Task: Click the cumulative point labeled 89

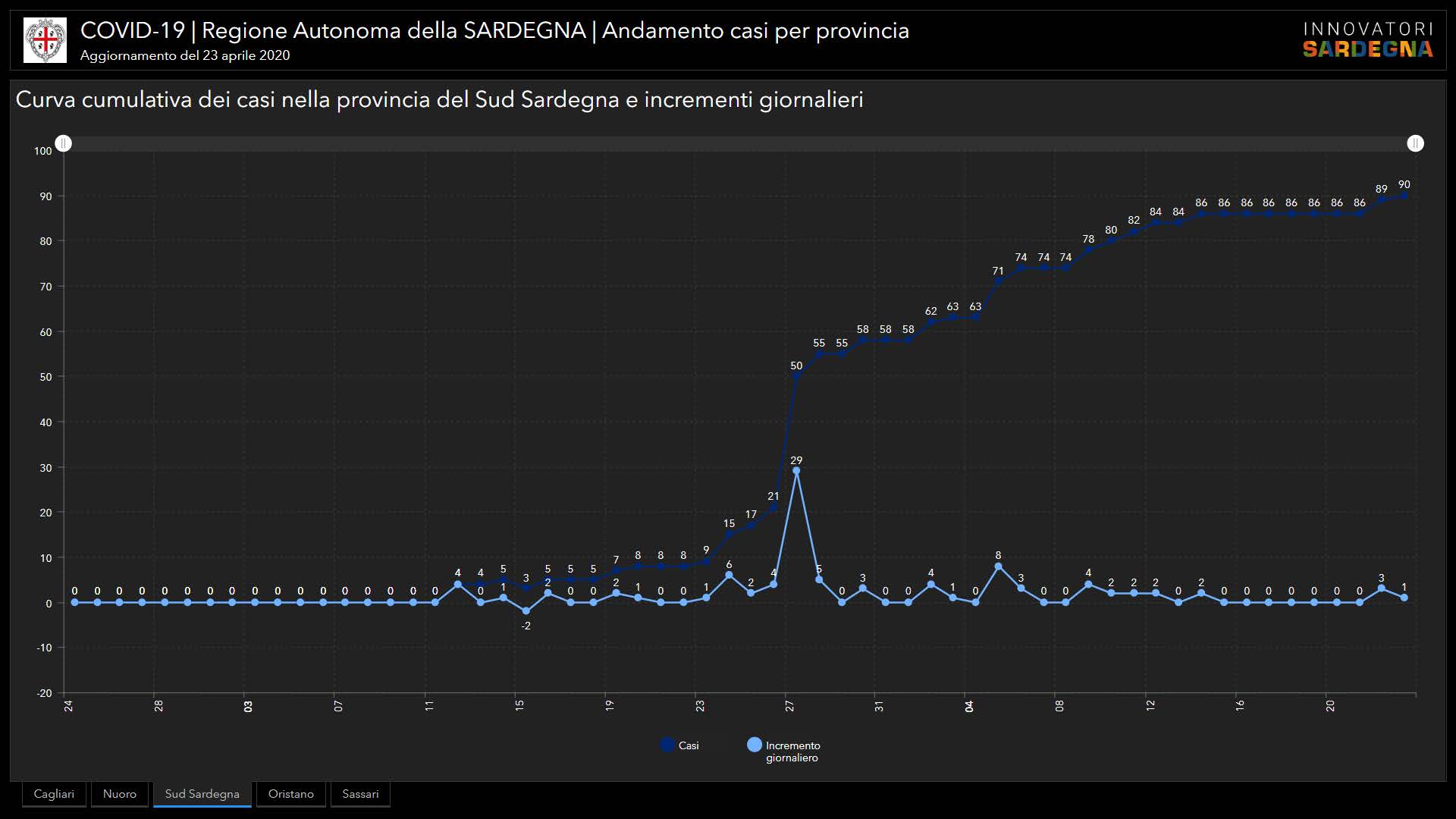Action: (x=1381, y=200)
